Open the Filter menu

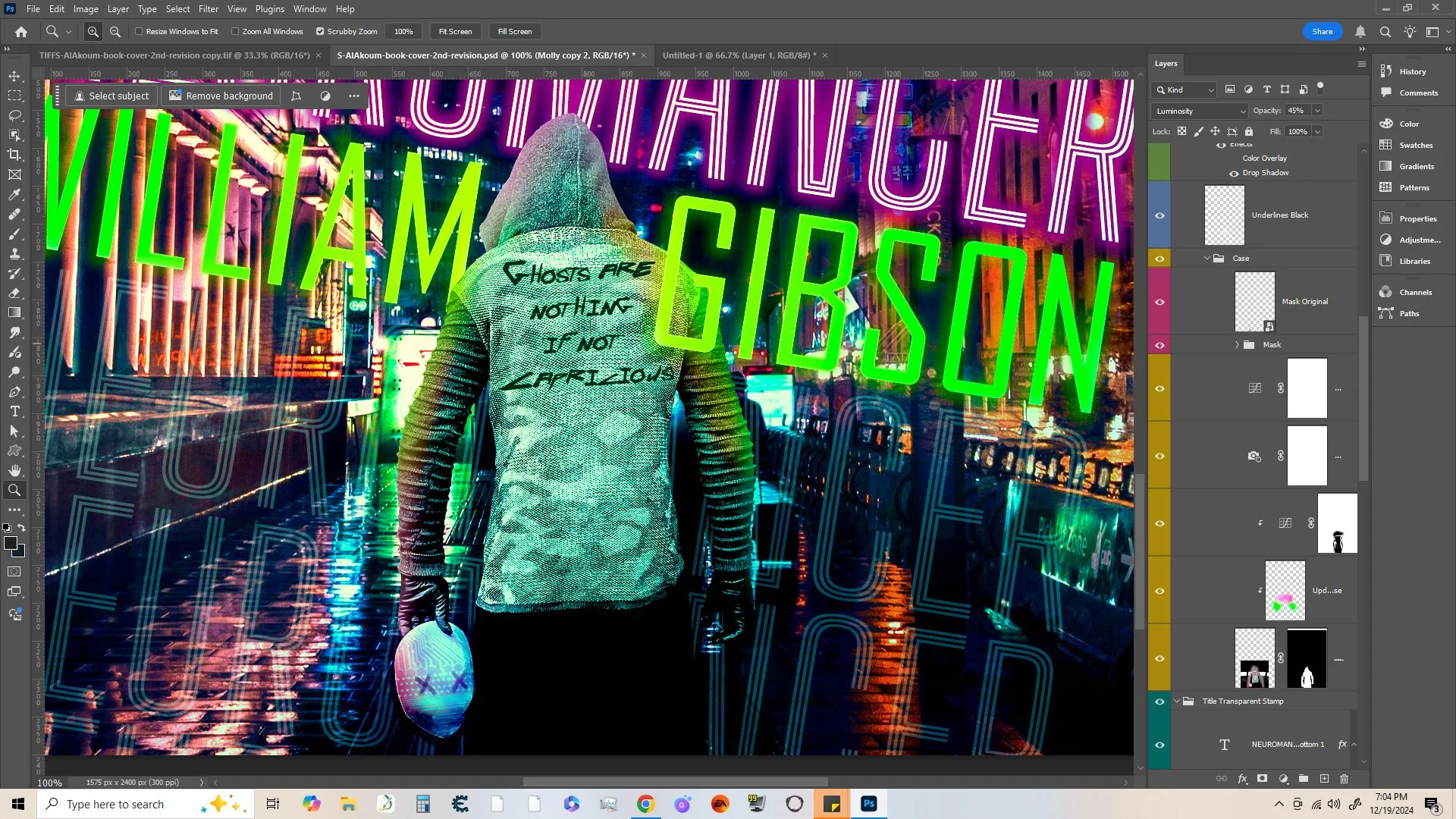point(208,9)
